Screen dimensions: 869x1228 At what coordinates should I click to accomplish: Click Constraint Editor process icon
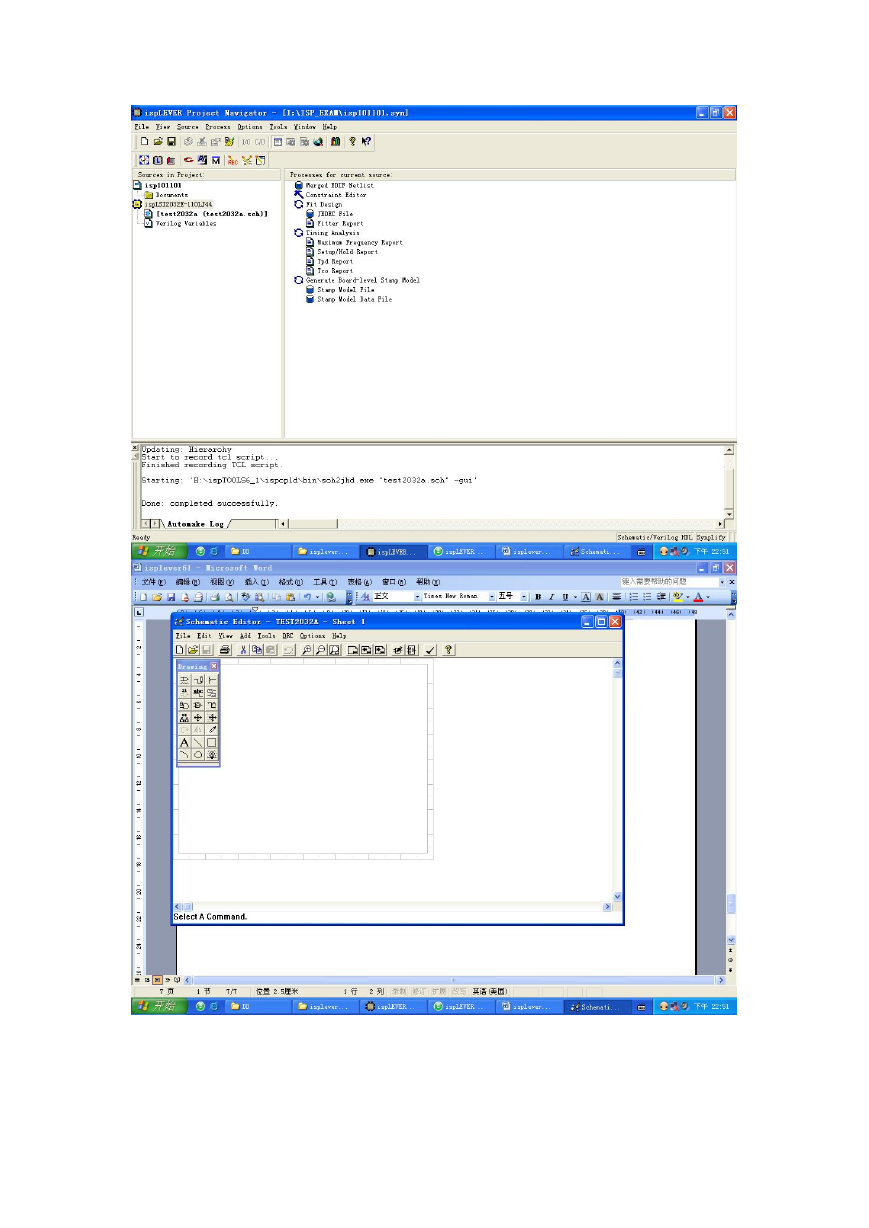tap(298, 195)
